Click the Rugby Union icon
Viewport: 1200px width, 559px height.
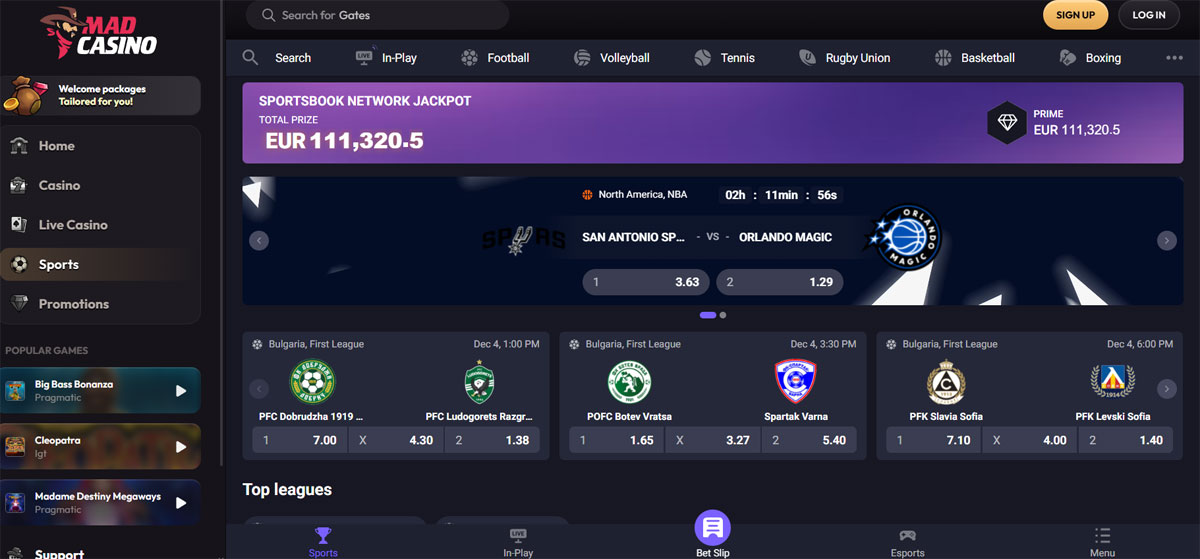(807, 58)
